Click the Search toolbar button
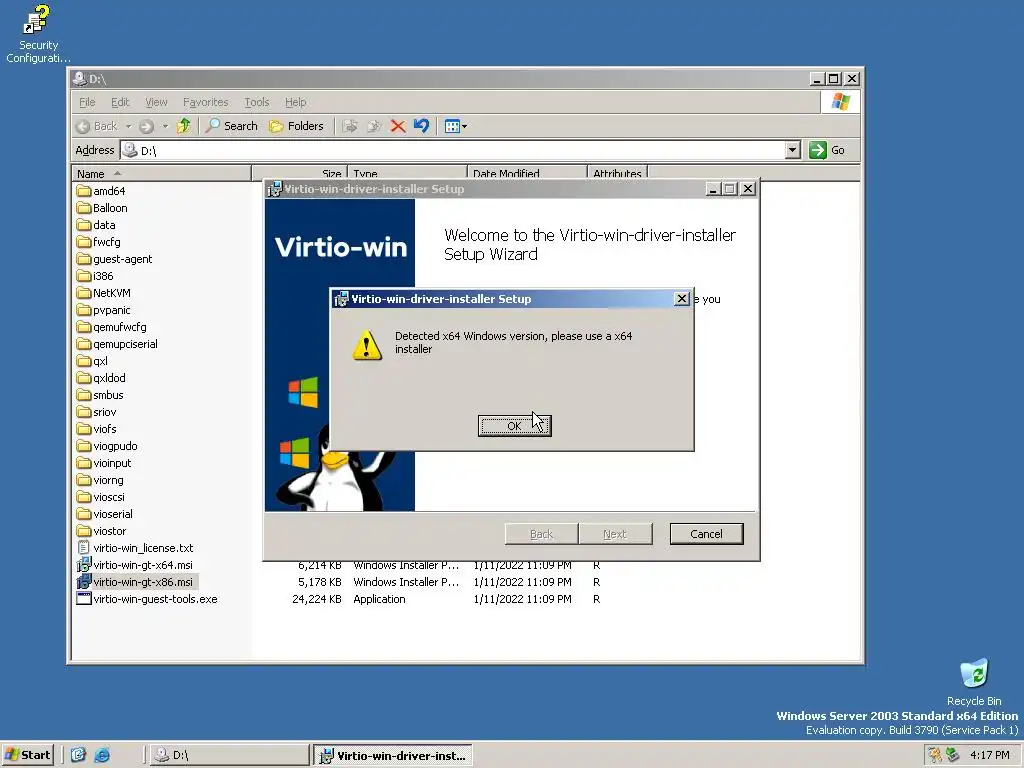Image resolution: width=1024 pixels, height=768 pixels. click(232, 126)
